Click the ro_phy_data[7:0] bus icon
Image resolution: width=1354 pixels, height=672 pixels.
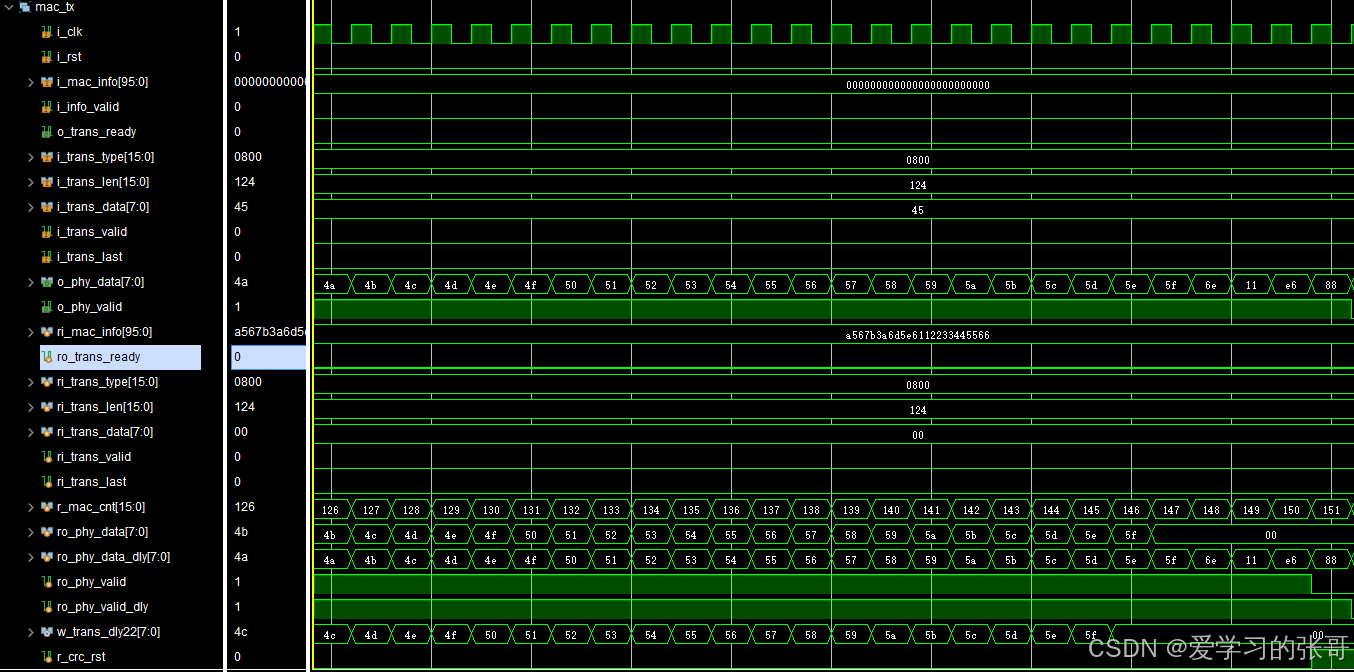(x=46, y=532)
